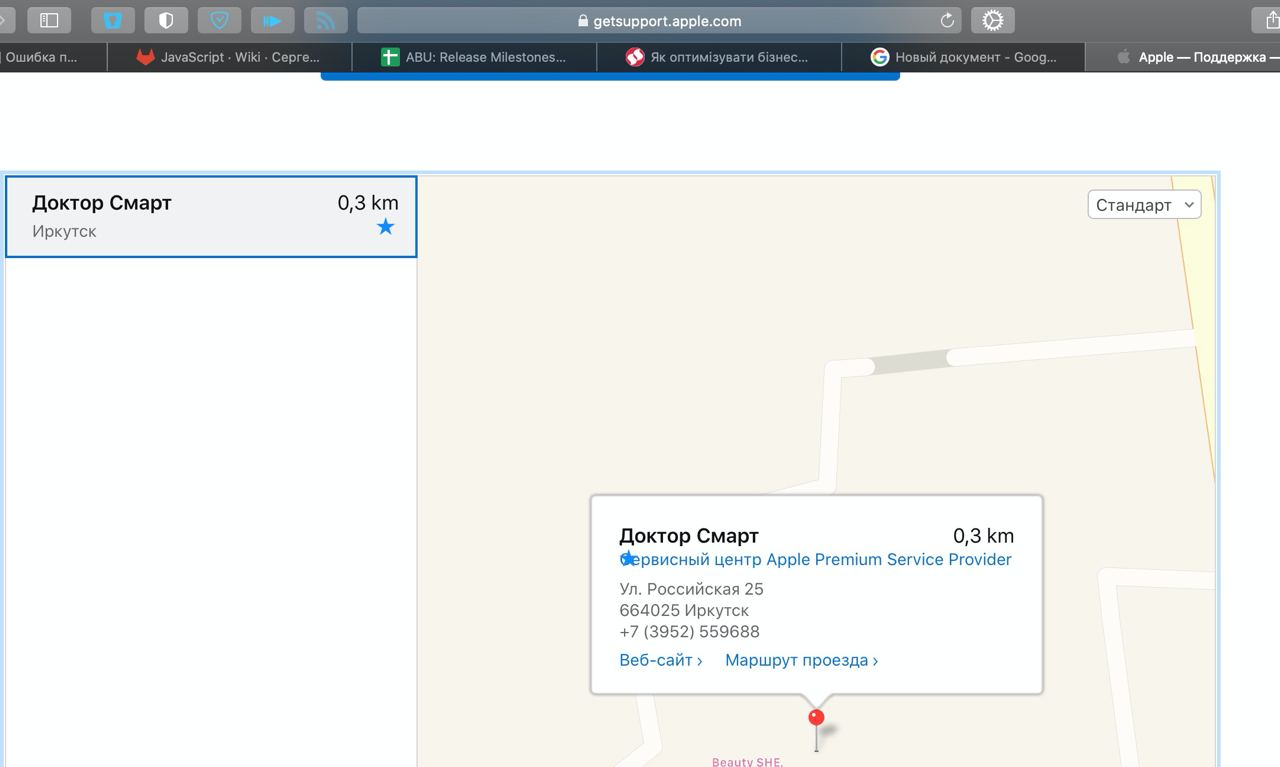Toggle the Safari sidebar button

point(49,20)
